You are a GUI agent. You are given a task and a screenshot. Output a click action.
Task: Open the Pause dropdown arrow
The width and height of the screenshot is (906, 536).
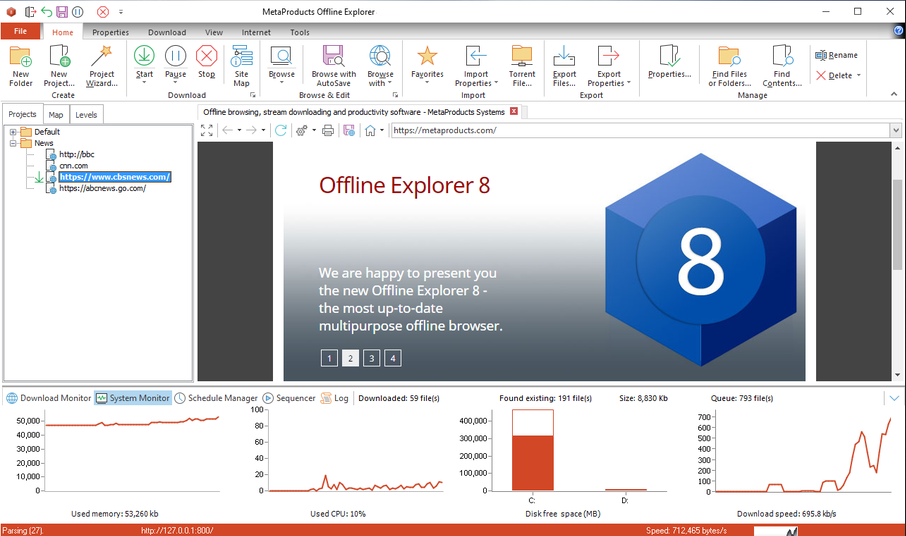[x=175, y=82]
